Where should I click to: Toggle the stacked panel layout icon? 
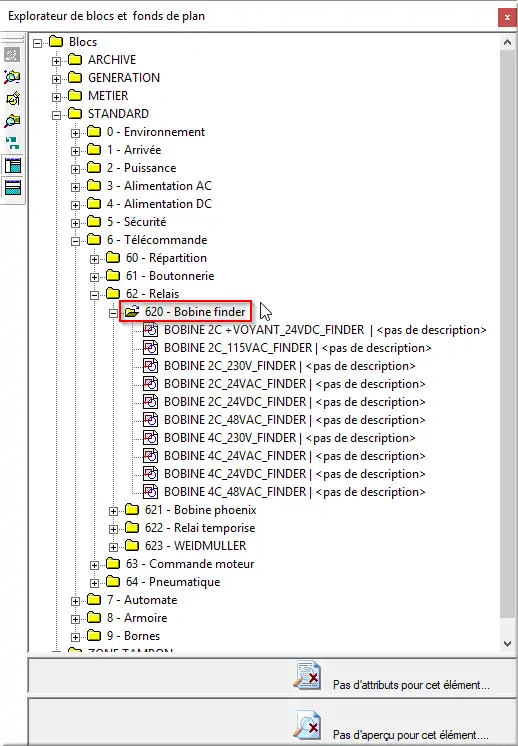tap(12, 187)
